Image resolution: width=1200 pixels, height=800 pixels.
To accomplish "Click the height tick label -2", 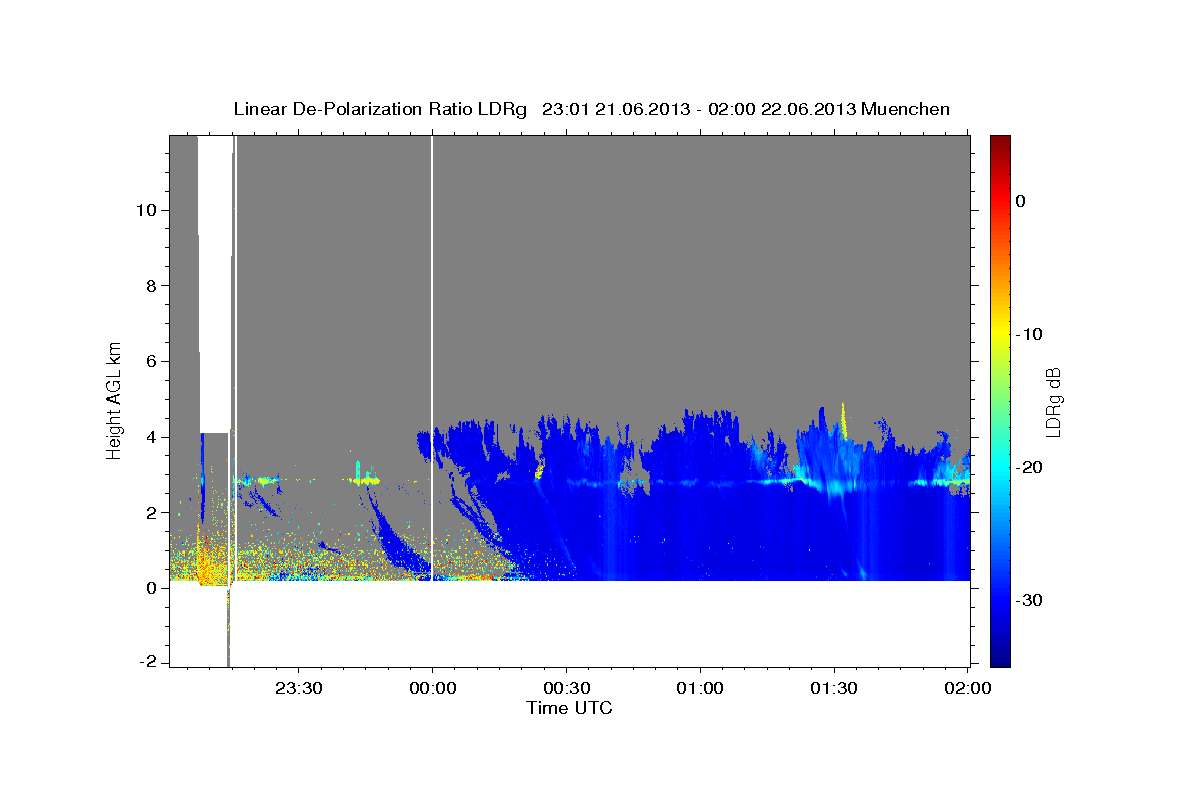I will tap(149, 663).
